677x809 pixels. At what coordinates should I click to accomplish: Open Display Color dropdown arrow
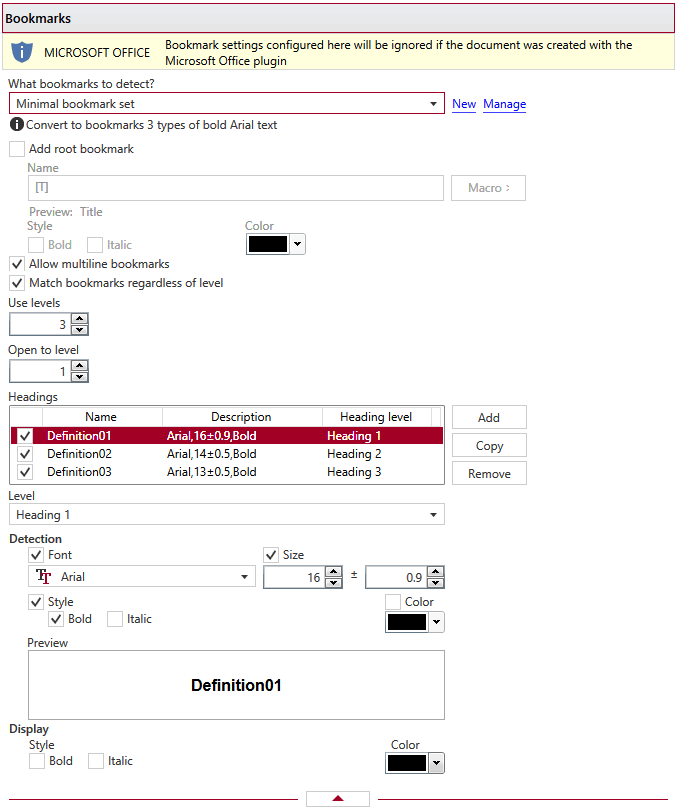pos(437,763)
